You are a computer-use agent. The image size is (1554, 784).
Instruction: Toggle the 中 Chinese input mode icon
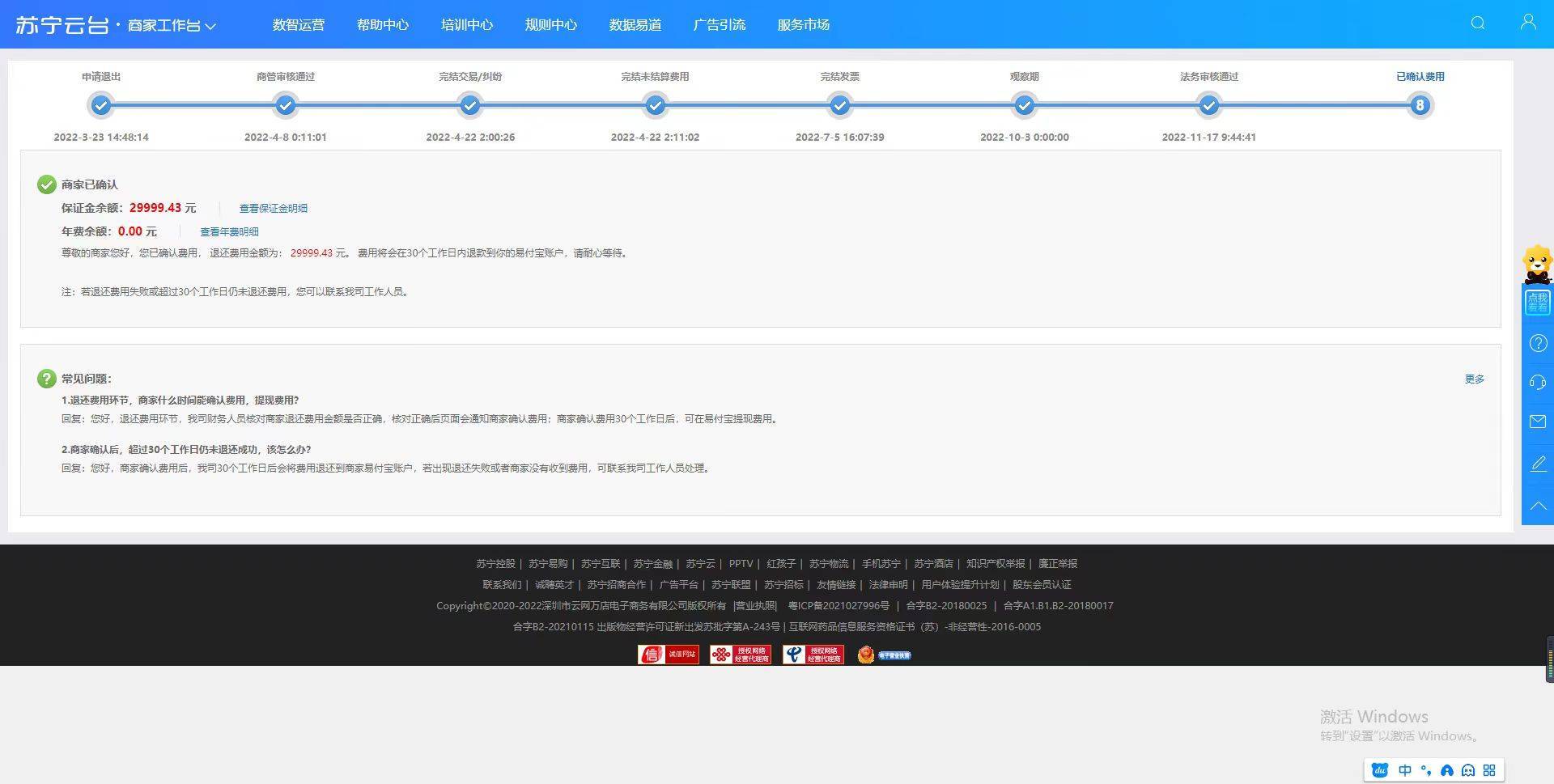click(1405, 770)
